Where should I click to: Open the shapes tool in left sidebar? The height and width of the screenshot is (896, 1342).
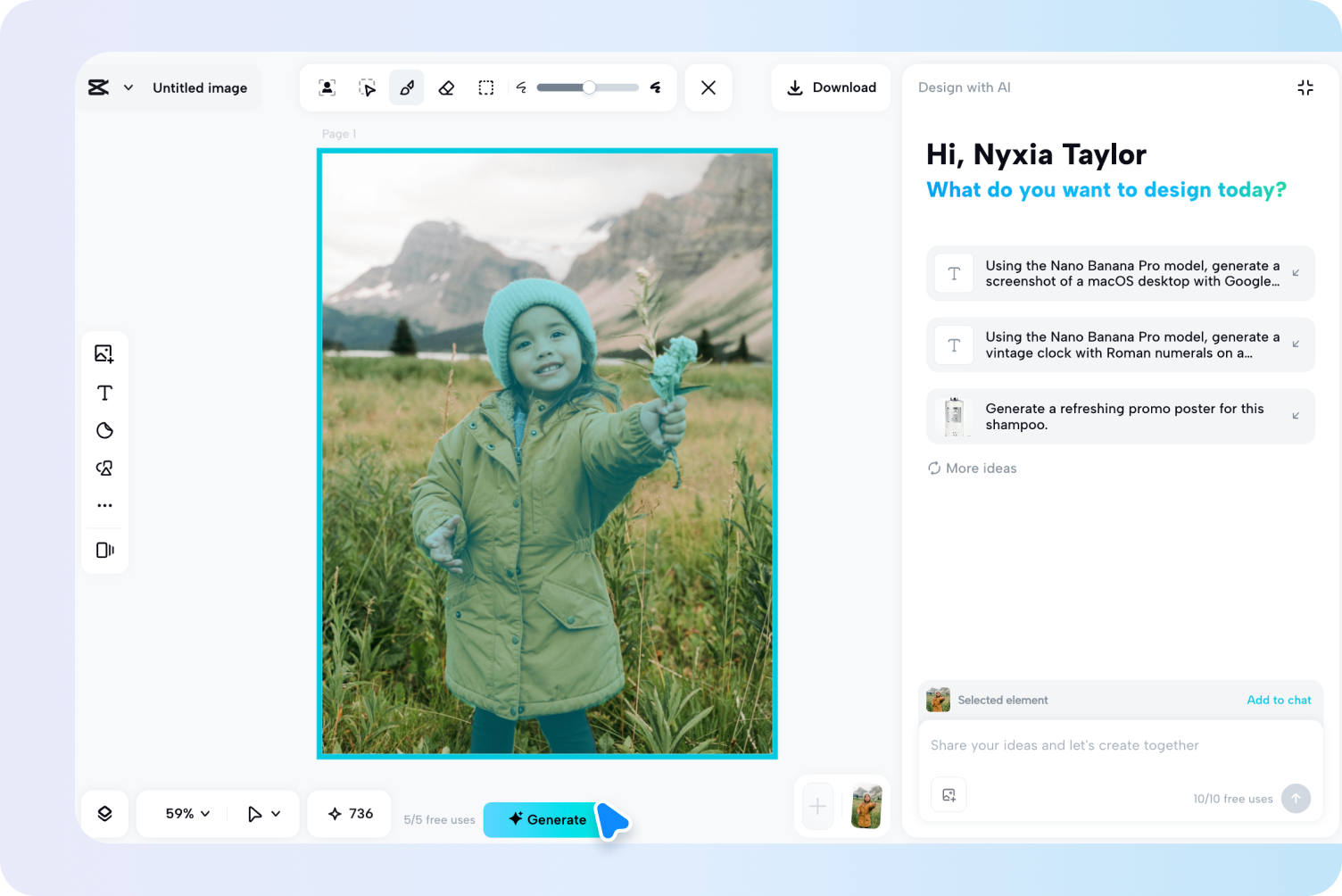coord(104,469)
